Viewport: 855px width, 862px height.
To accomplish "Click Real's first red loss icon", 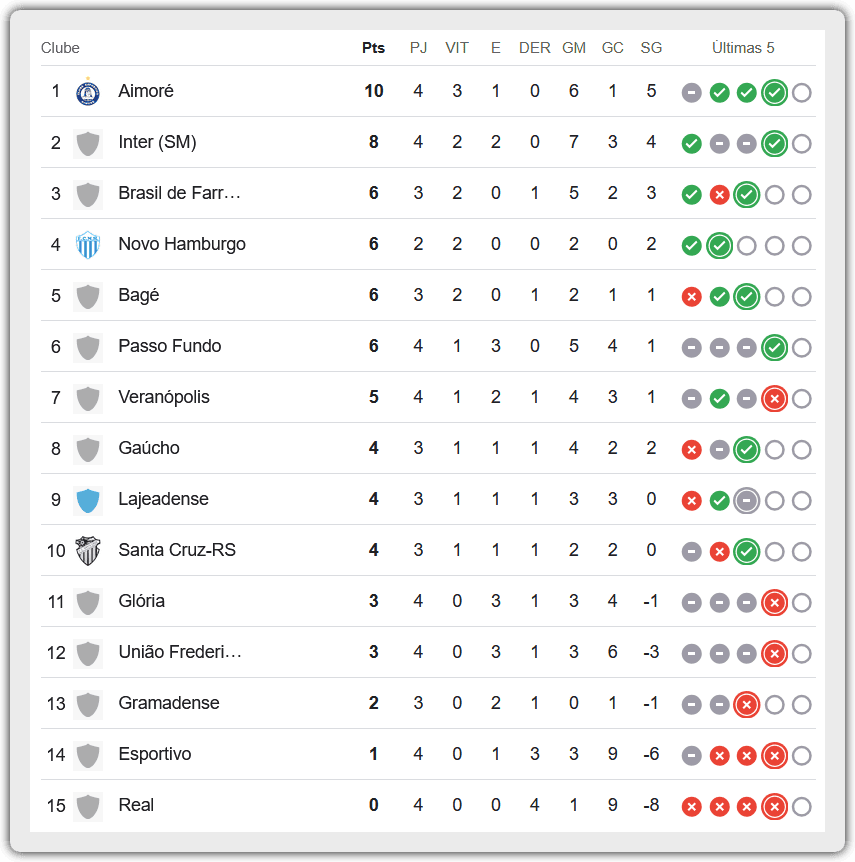I will pos(692,806).
